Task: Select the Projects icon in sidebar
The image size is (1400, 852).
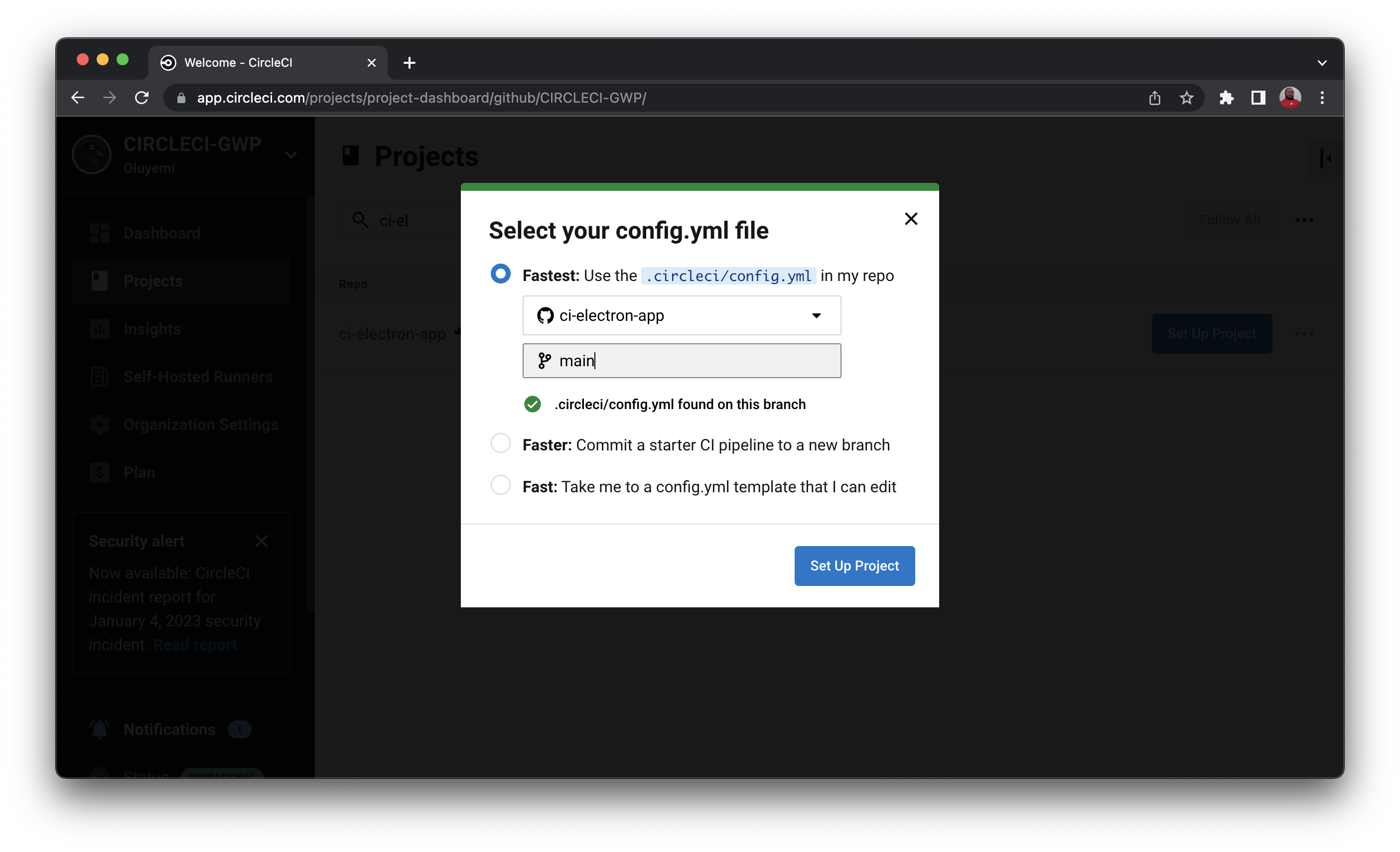Action: [x=100, y=280]
